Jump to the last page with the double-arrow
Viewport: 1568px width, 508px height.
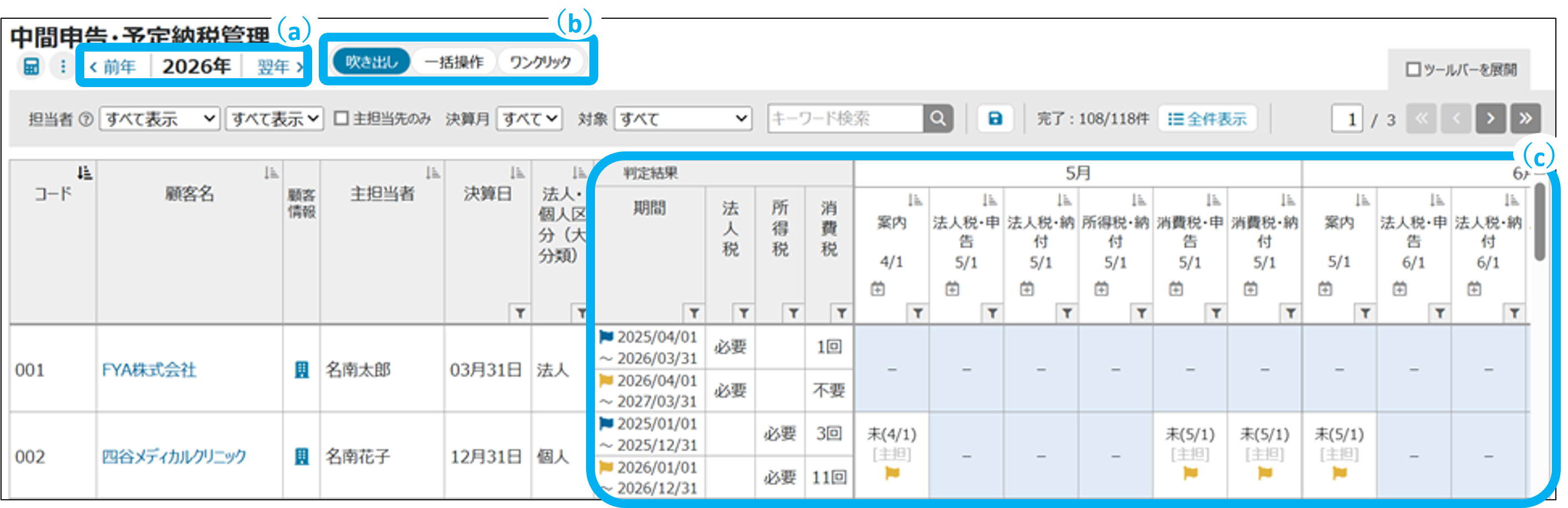point(1525,118)
